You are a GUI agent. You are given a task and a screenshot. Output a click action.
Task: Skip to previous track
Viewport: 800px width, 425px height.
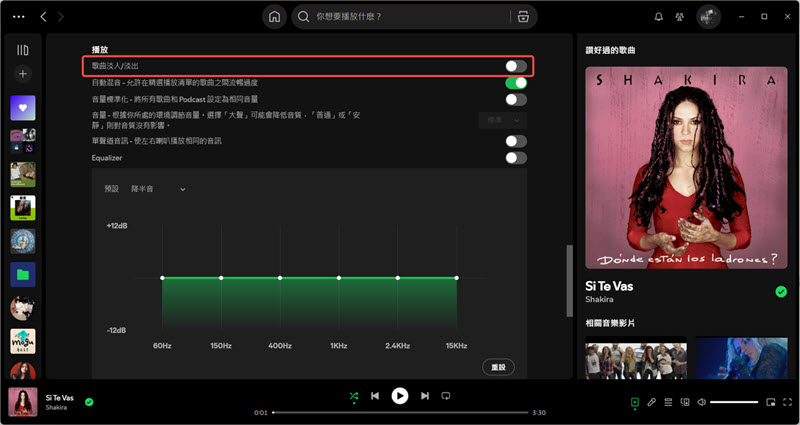[375, 396]
